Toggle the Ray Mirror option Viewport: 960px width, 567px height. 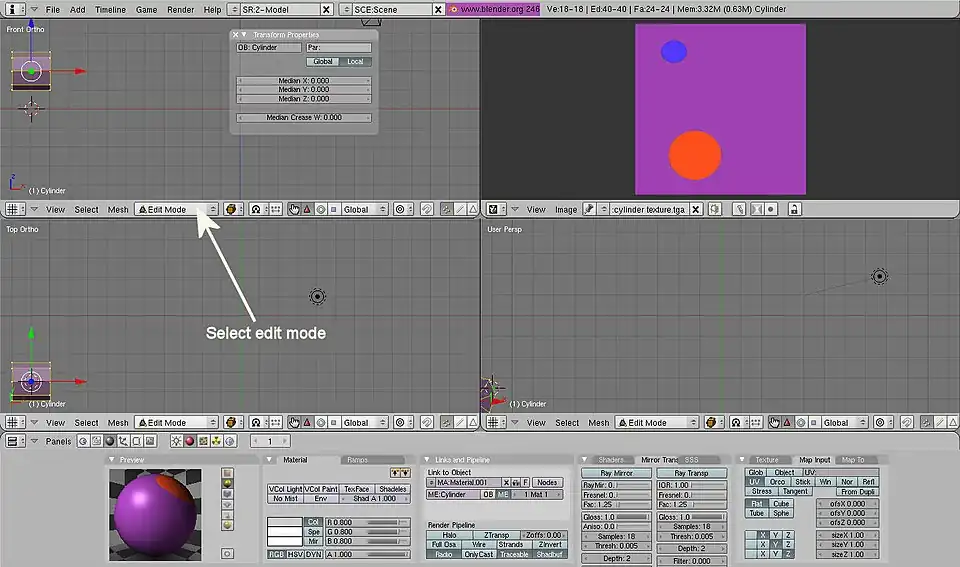click(x=616, y=473)
